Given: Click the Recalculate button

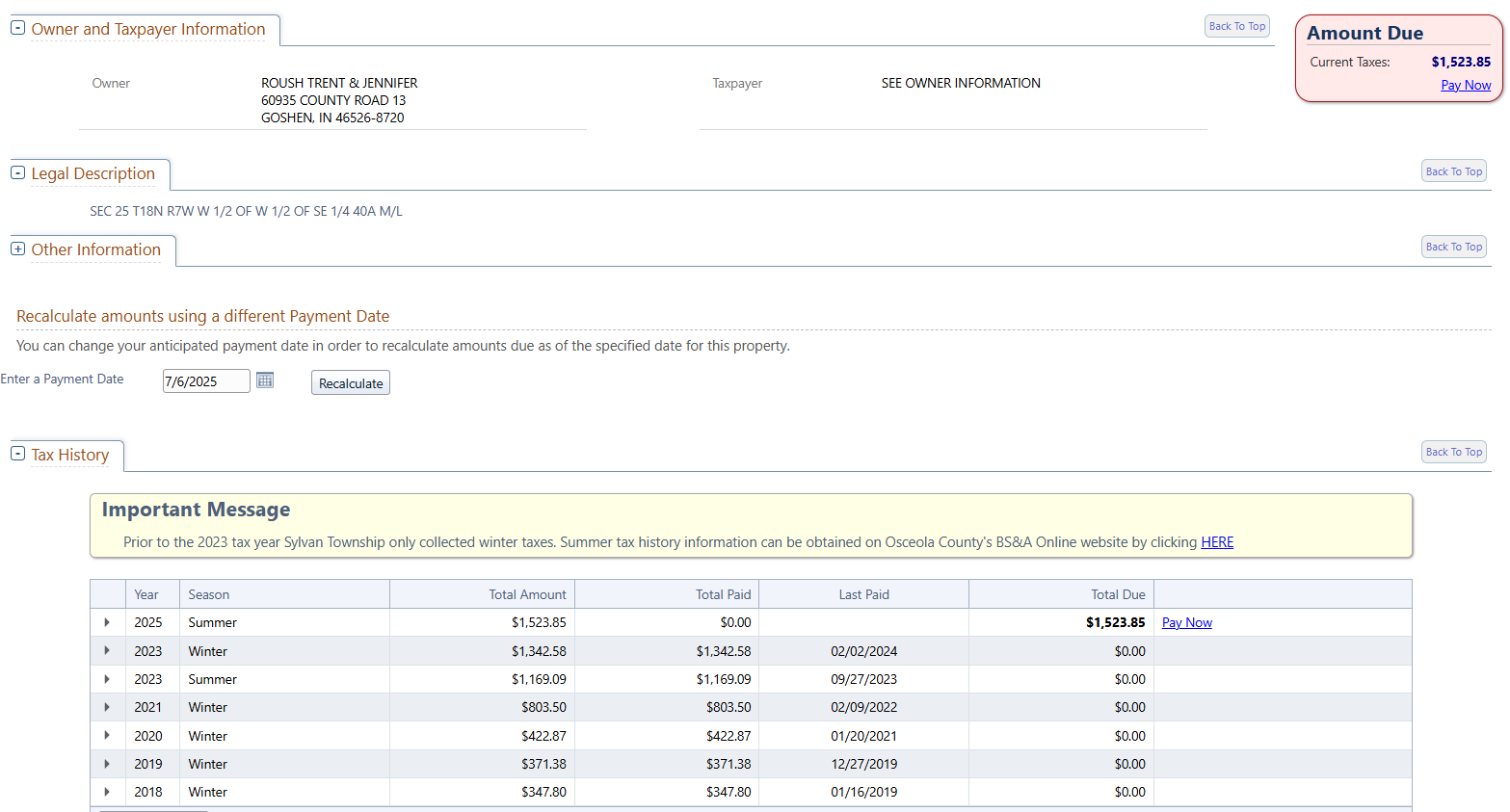Looking at the screenshot, I should [351, 383].
